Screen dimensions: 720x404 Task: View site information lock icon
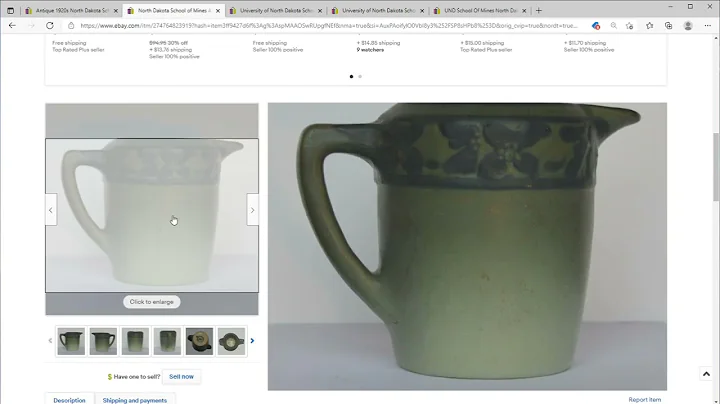(x=71, y=26)
